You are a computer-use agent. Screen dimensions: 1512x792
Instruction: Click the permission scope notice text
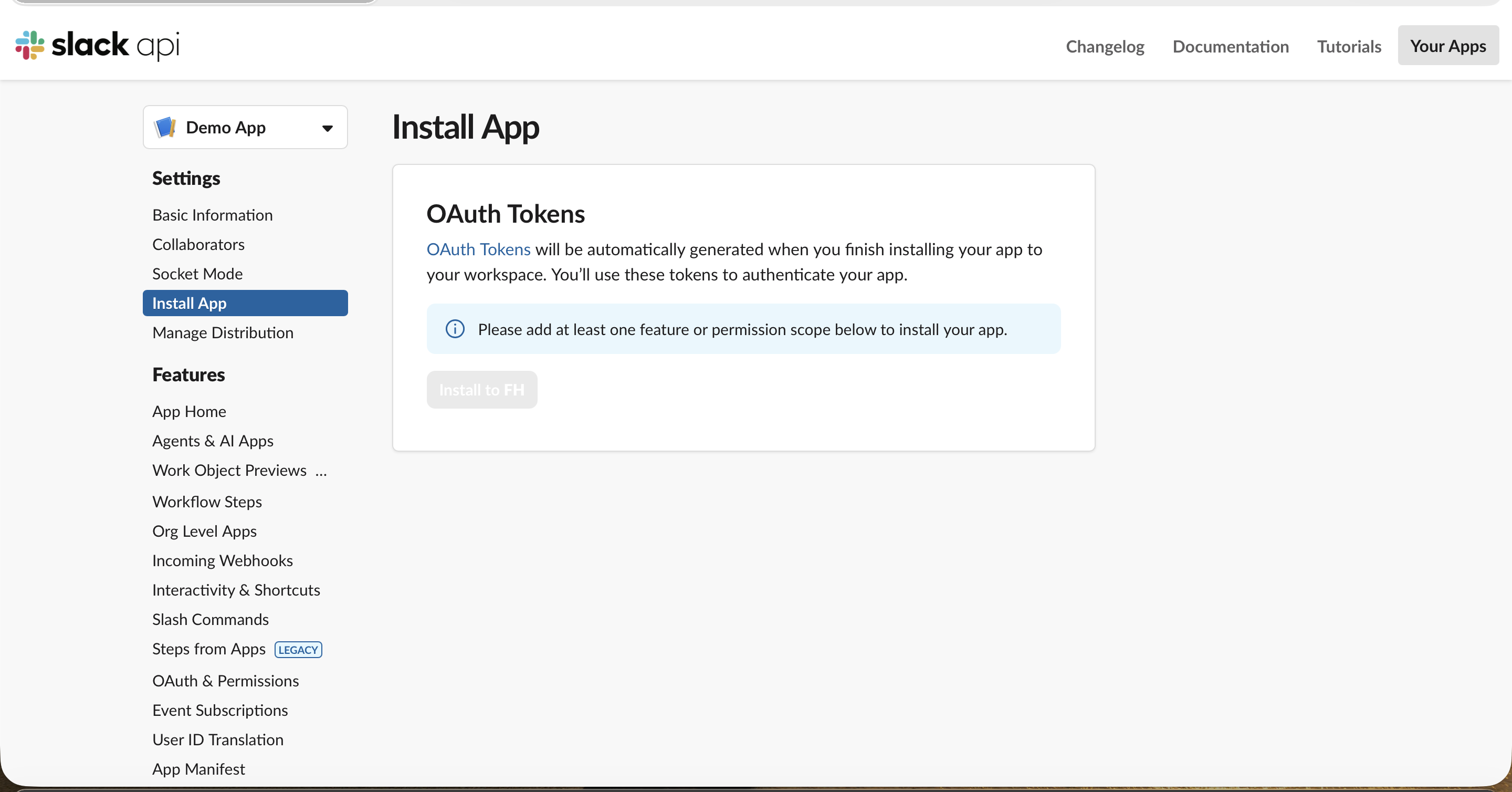coord(742,329)
